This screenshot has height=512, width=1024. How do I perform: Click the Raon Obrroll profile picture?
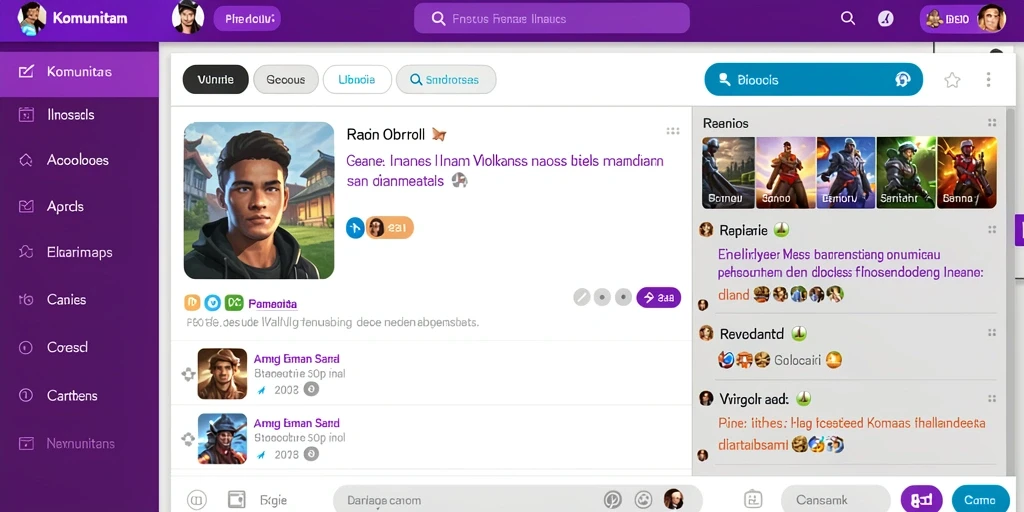[259, 200]
